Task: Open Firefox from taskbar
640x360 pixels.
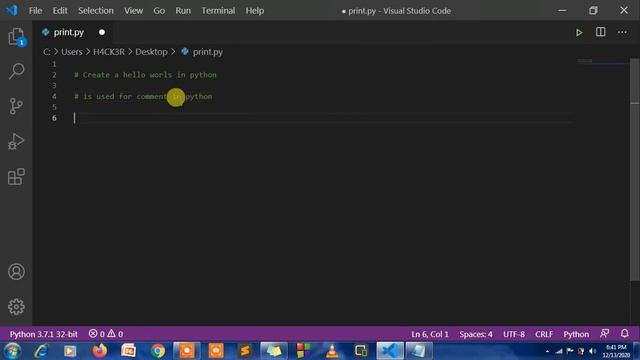Action: (99, 351)
